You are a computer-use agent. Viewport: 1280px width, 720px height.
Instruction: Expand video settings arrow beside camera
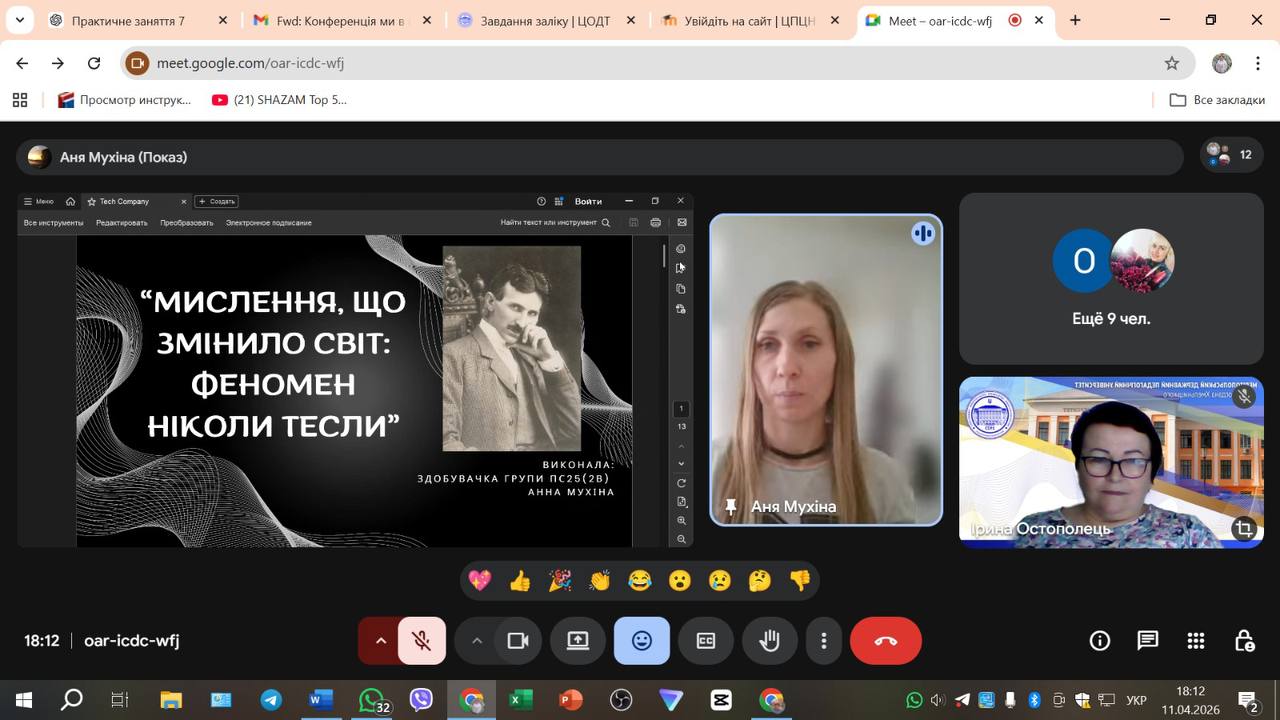click(477, 641)
